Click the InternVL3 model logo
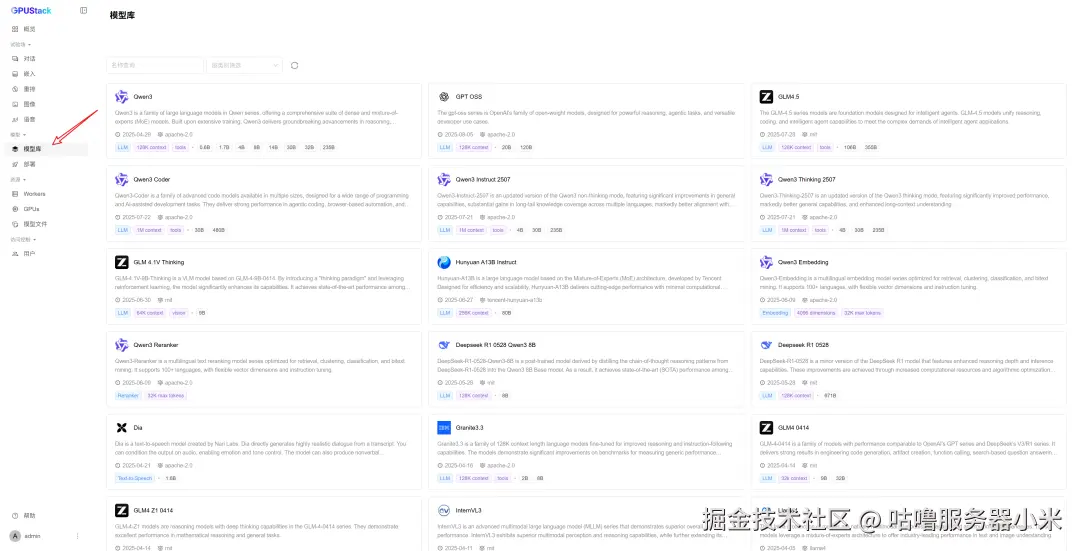 click(x=444, y=510)
